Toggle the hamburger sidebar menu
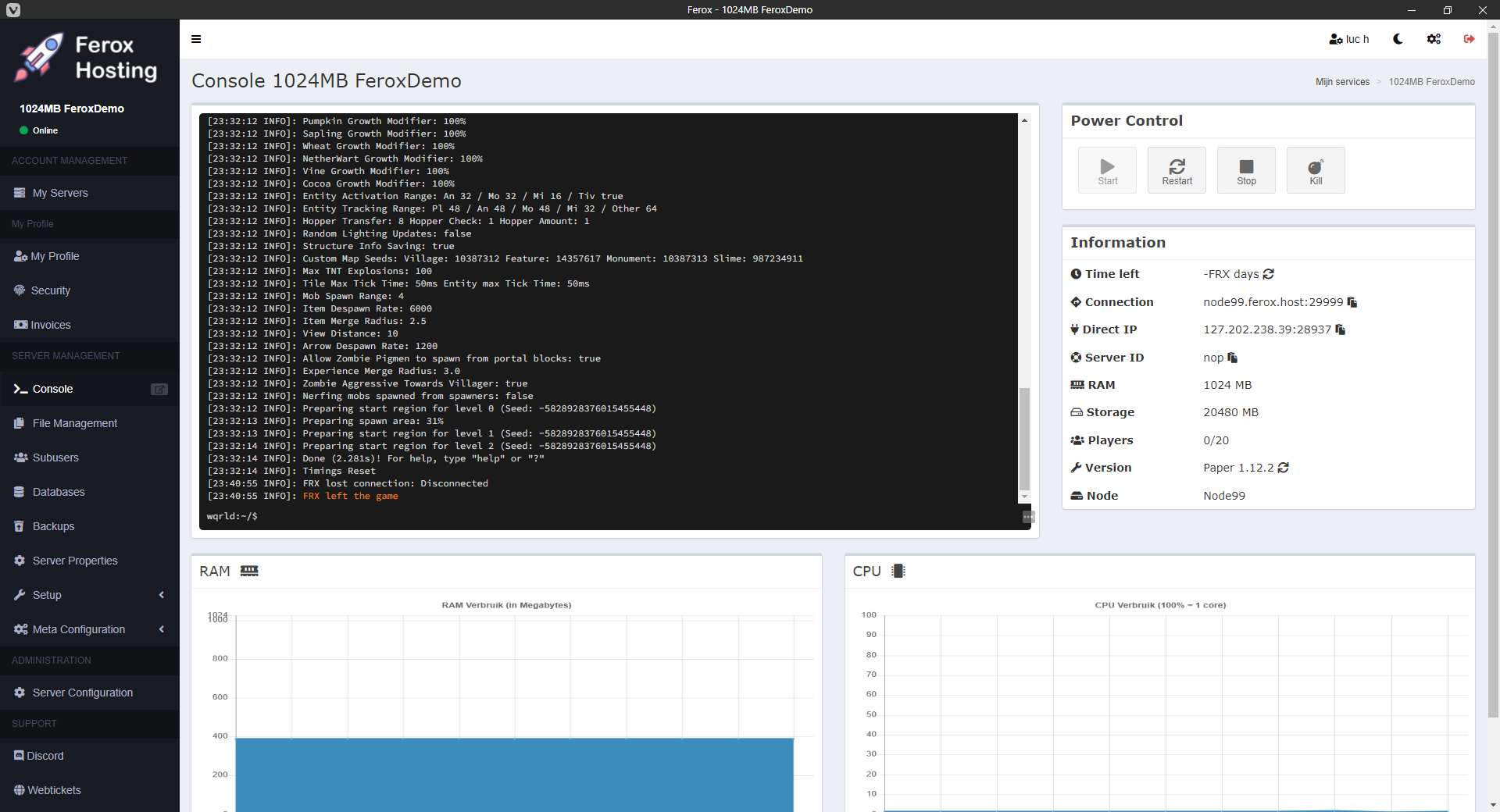 [x=196, y=39]
